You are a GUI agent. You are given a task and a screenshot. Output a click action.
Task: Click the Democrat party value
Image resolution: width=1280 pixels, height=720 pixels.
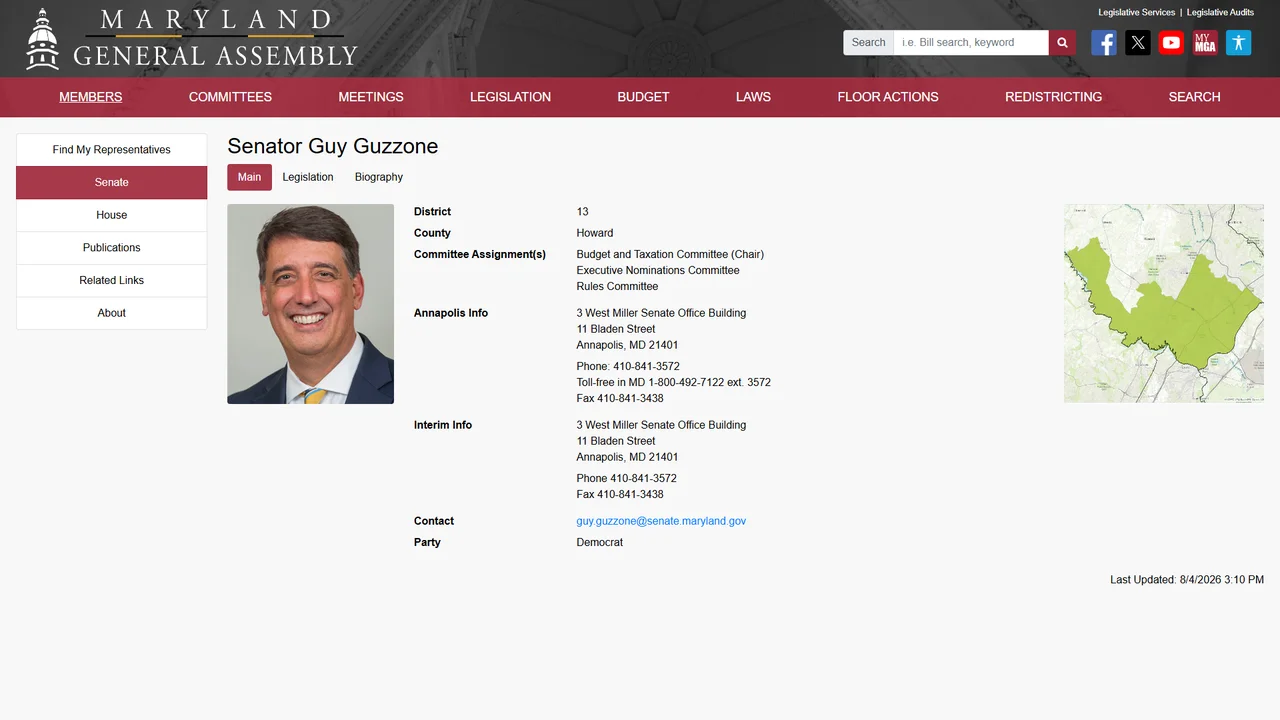pos(599,542)
